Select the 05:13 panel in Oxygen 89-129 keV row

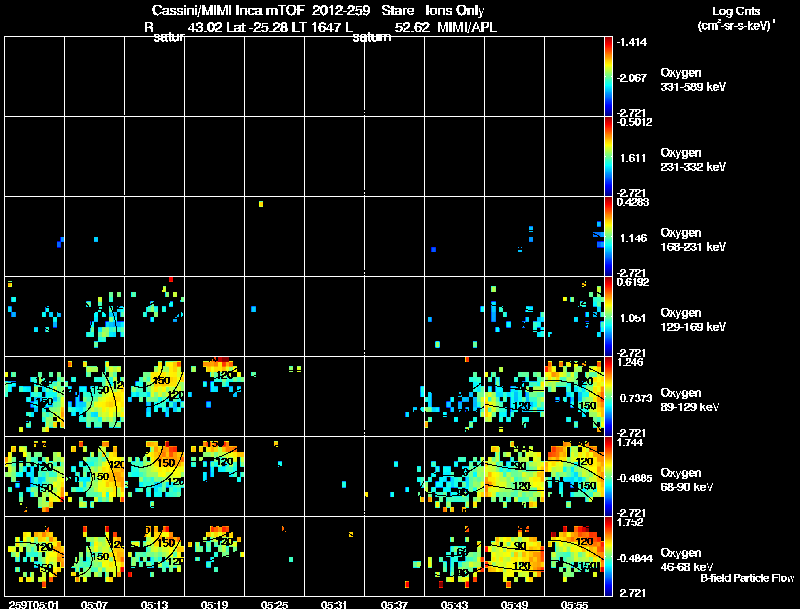click(x=155, y=396)
